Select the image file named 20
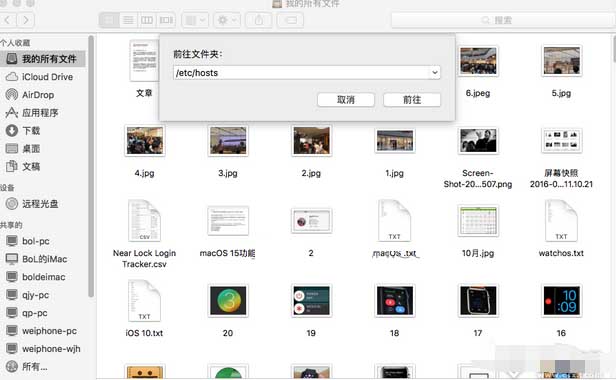This screenshot has width=616, height=380. (228, 301)
